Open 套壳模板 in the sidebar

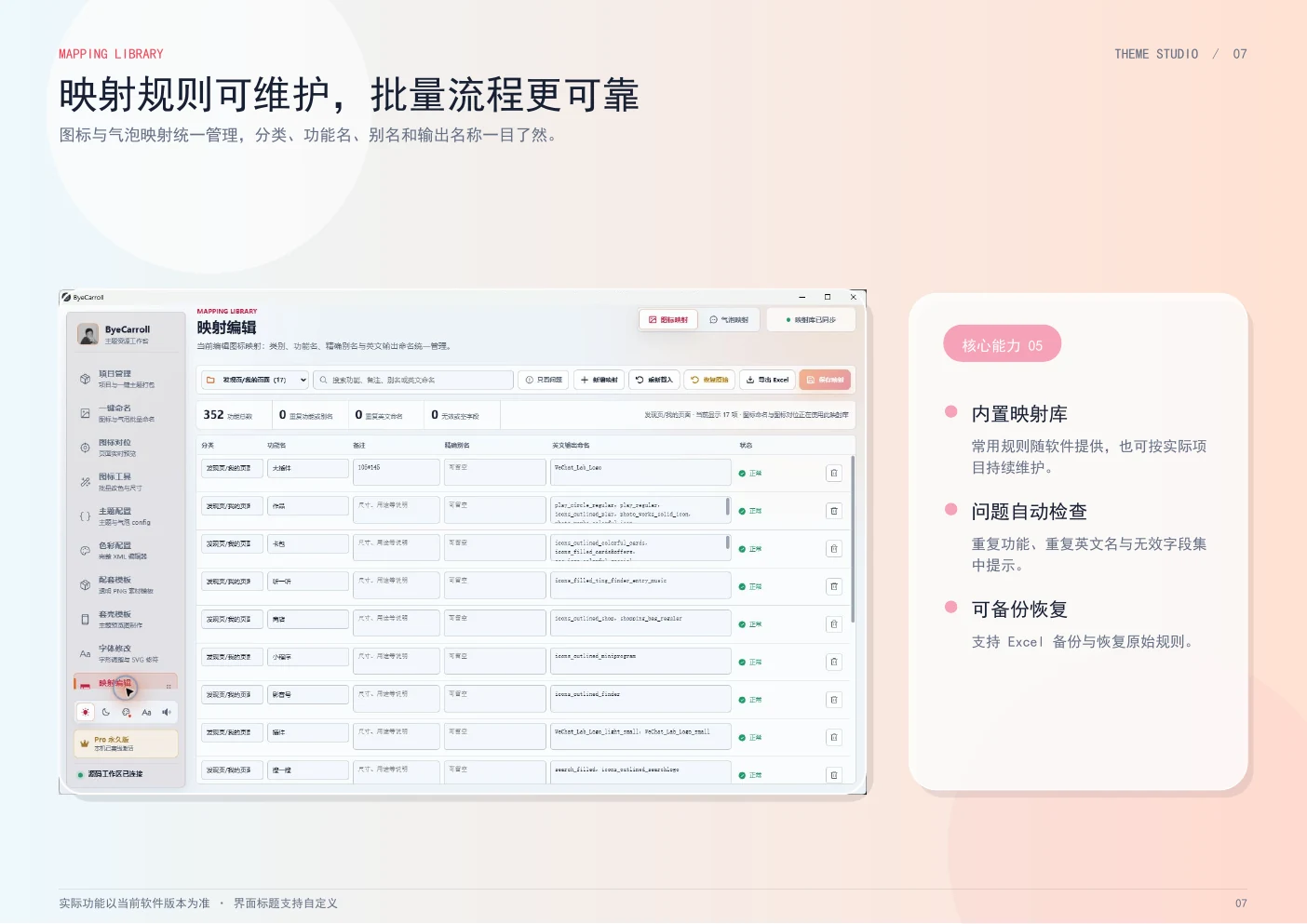(x=126, y=620)
